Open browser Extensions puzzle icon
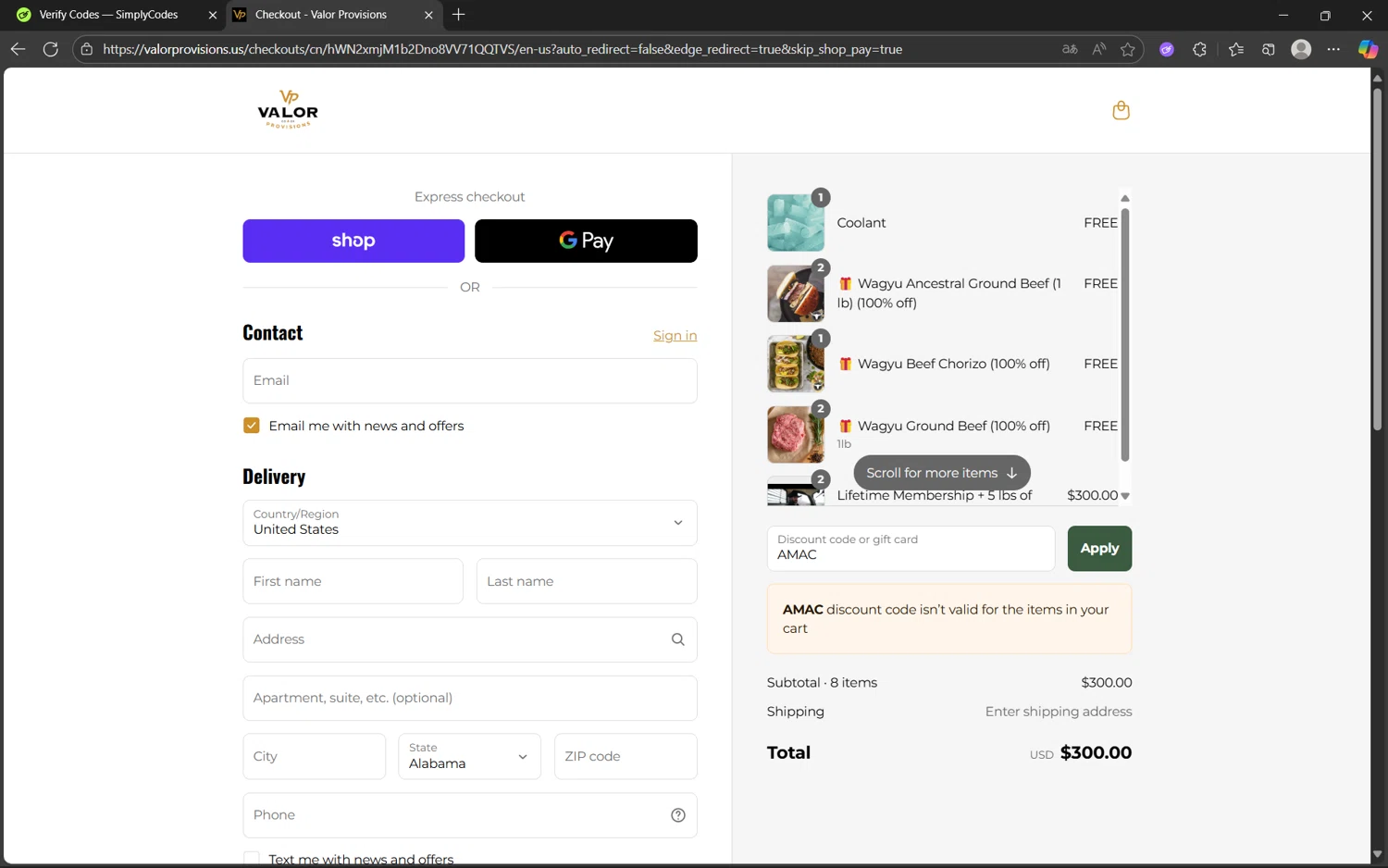 [1199, 49]
